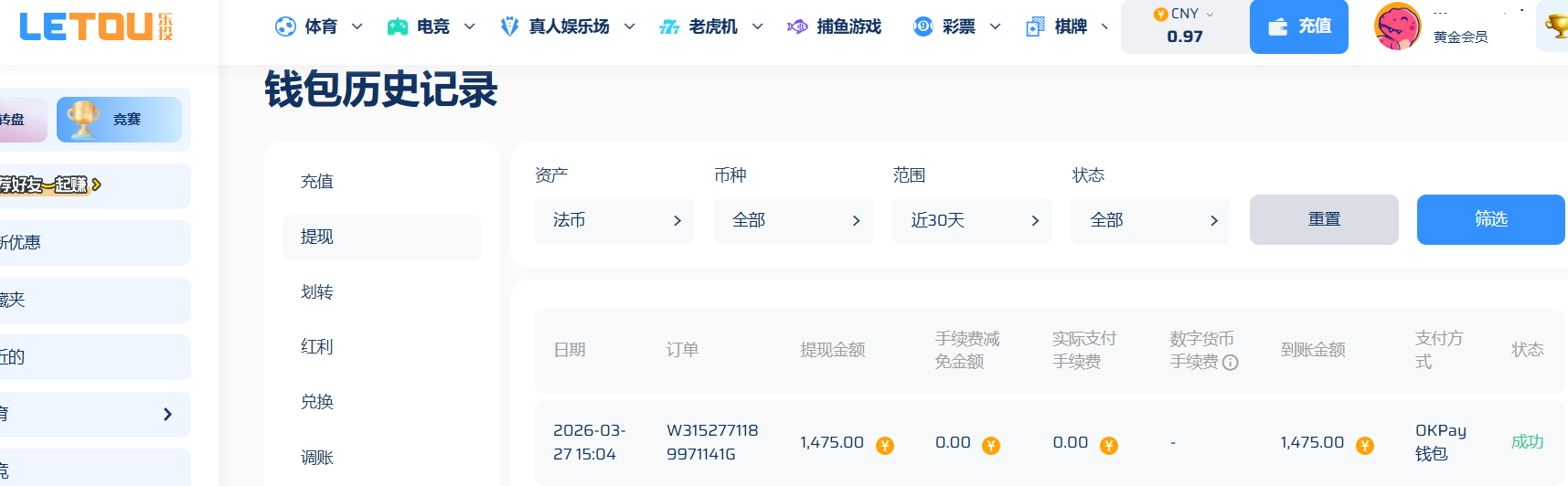Open the 真人娱乐场 menu

568,27
